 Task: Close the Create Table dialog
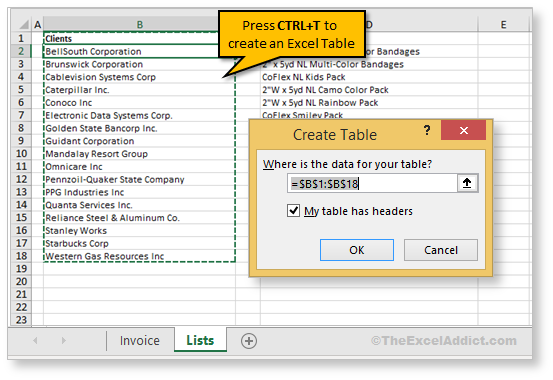click(x=463, y=130)
